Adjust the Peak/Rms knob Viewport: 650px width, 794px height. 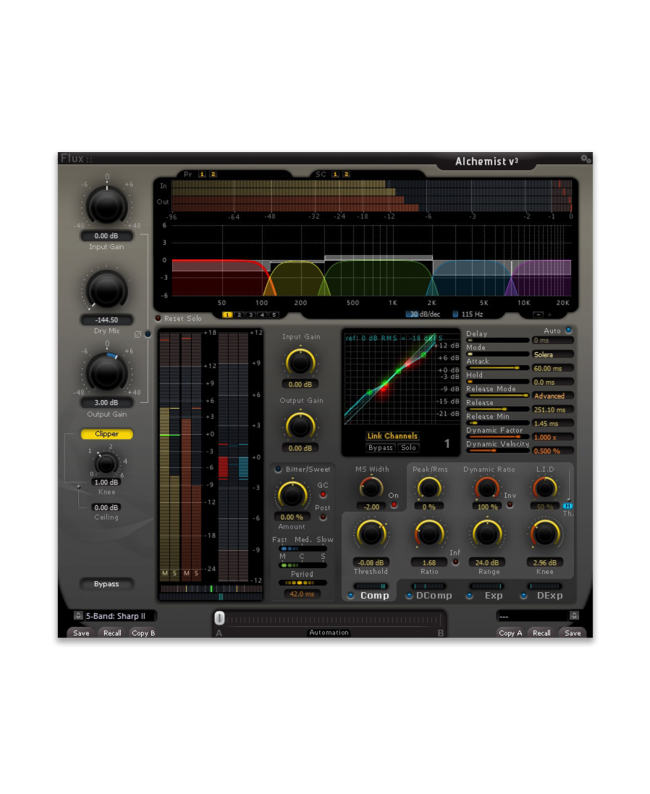click(429, 488)
